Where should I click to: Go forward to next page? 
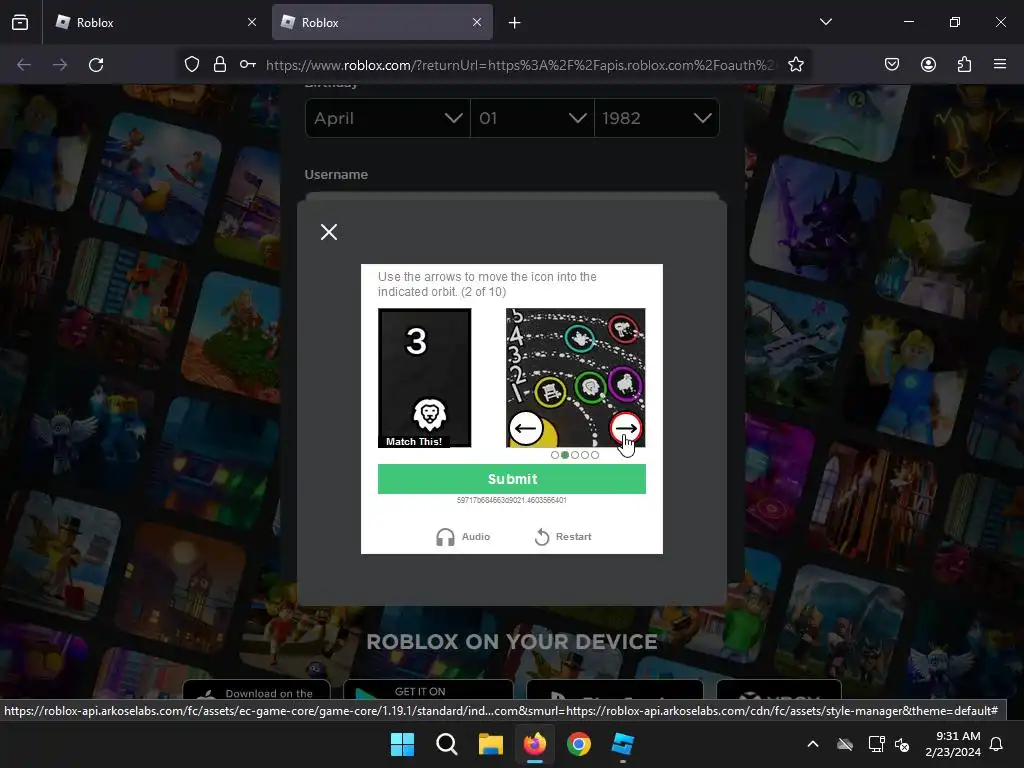(60, 65)
